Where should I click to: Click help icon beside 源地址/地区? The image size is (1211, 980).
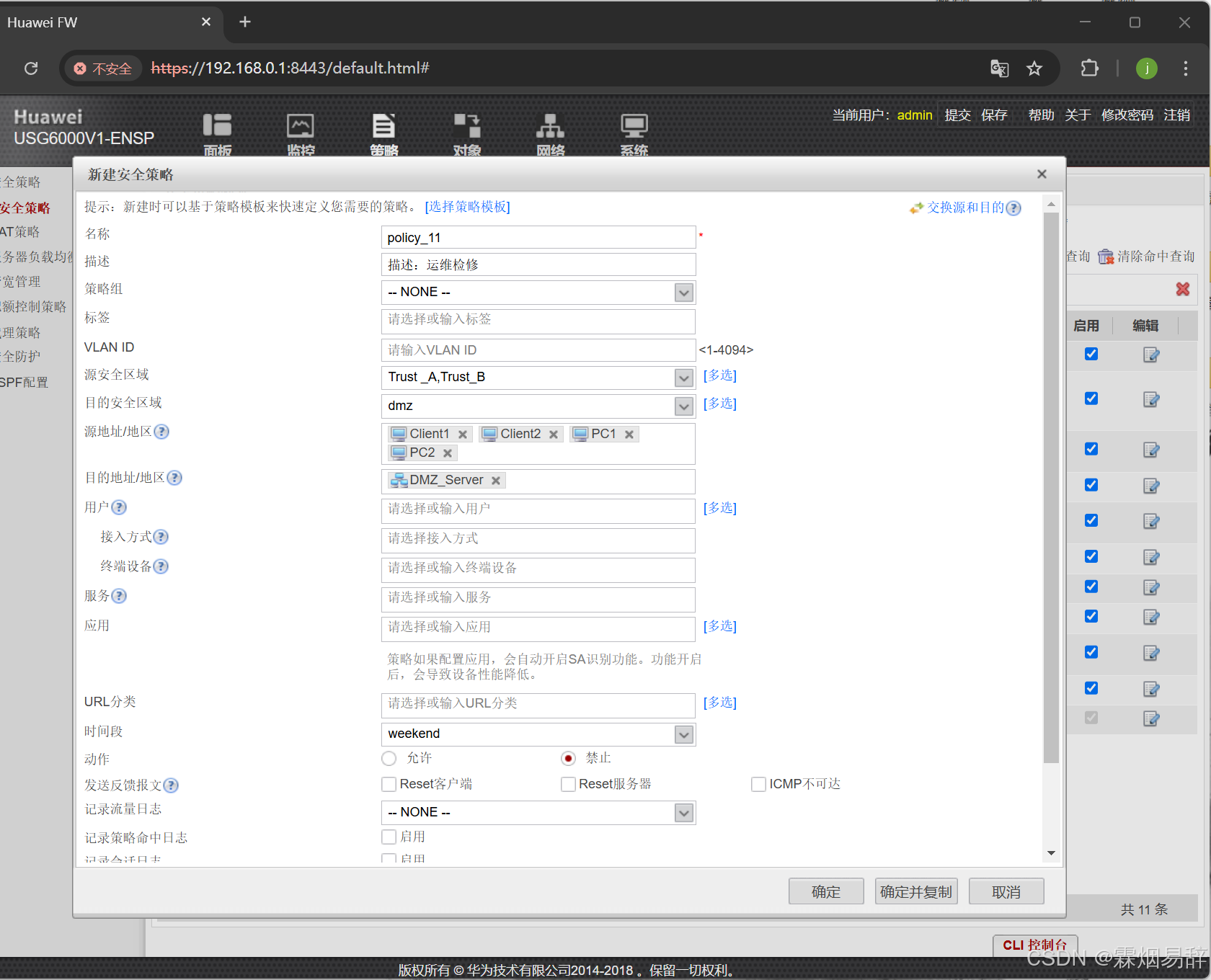tap(161, 432)
